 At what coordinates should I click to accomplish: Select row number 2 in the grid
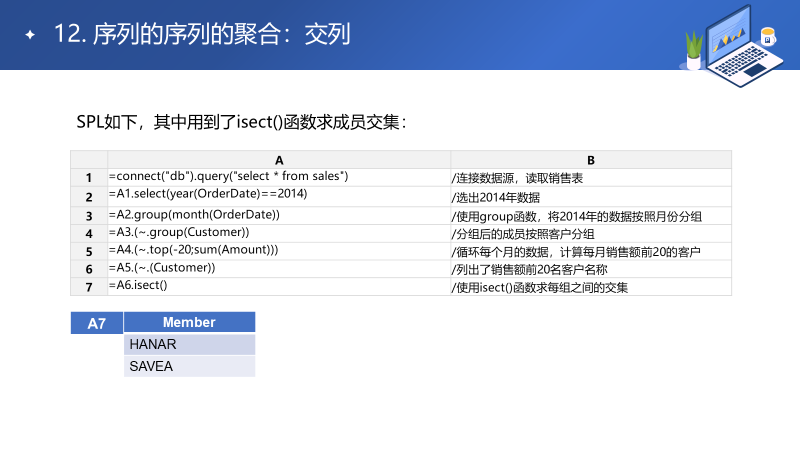click(x=89, y=197)
